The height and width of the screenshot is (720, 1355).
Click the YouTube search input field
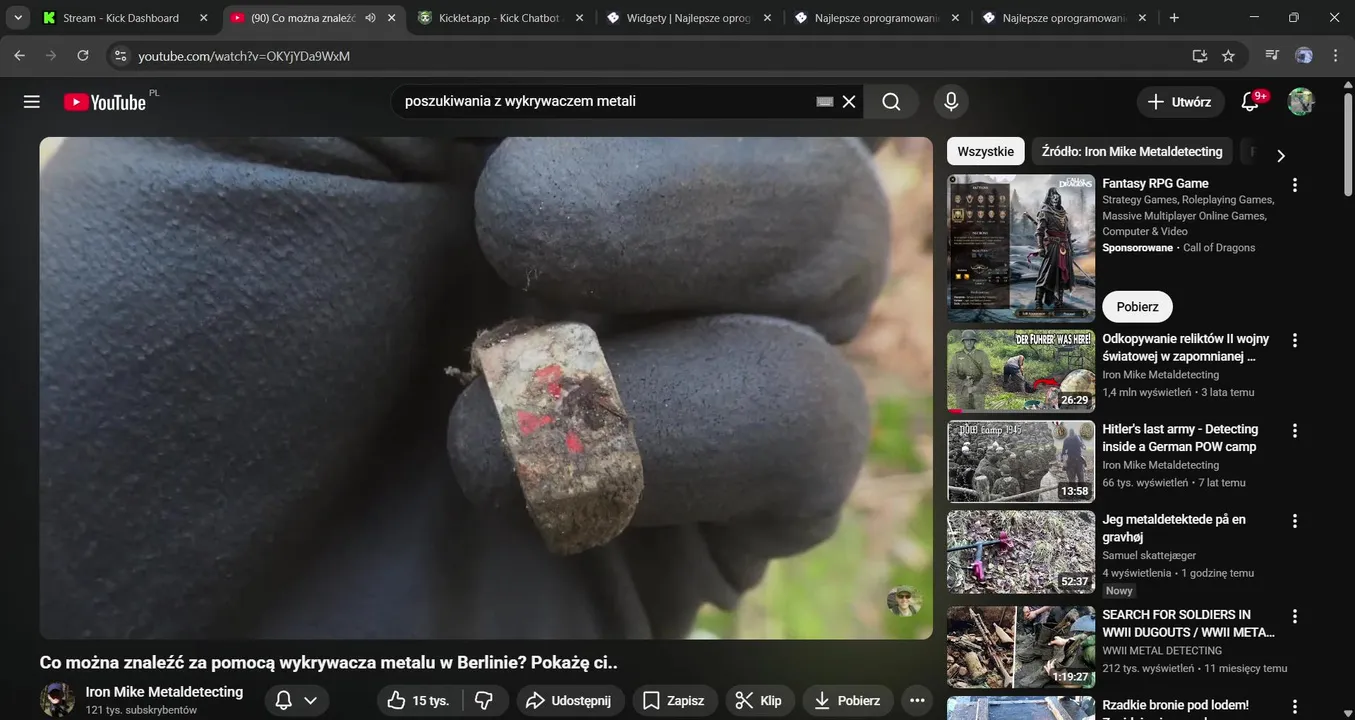click(x=605, y=101)
